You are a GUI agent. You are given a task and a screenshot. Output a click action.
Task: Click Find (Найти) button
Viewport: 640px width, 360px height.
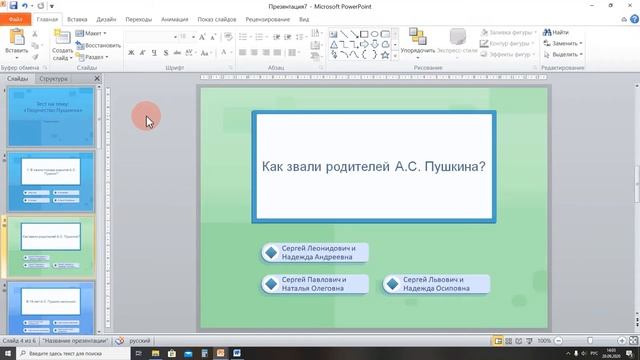point(556,32)
